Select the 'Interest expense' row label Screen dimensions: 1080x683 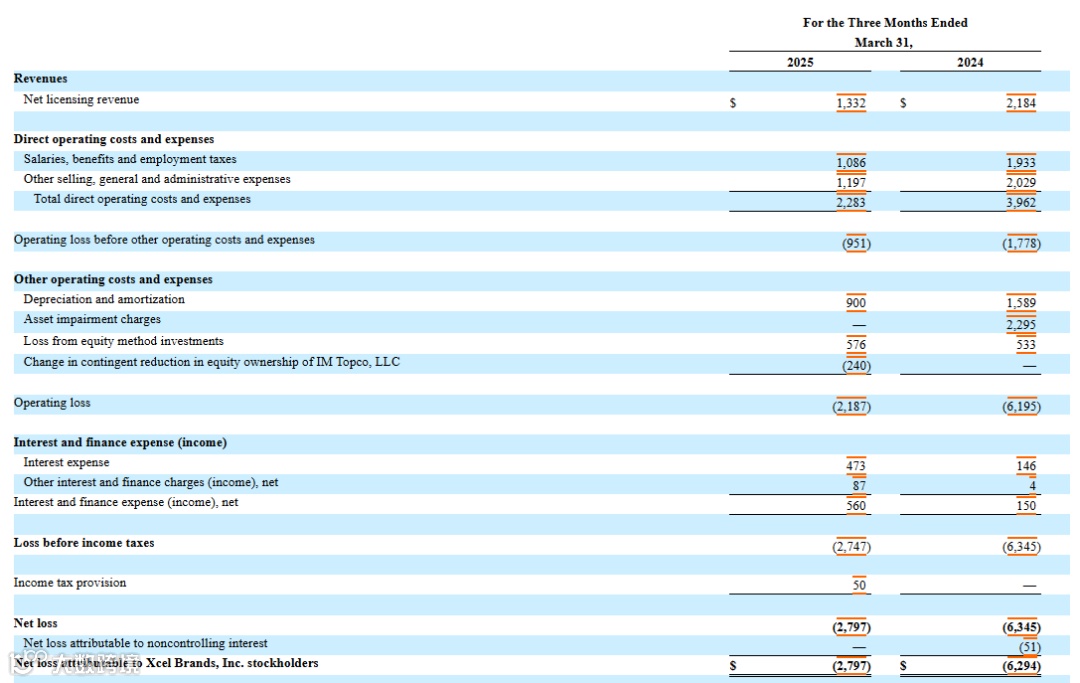tap(66, 463)
